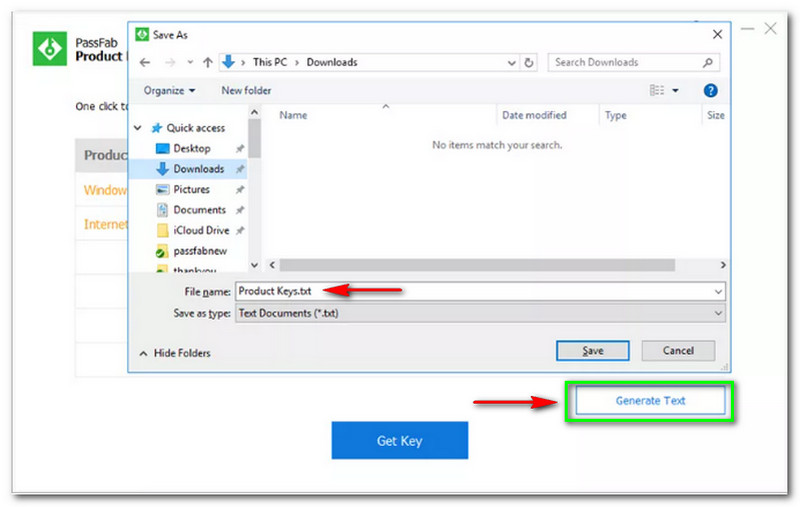
Task: Click the Back arrow in Save As dialog
Action: tap(145, 62)
